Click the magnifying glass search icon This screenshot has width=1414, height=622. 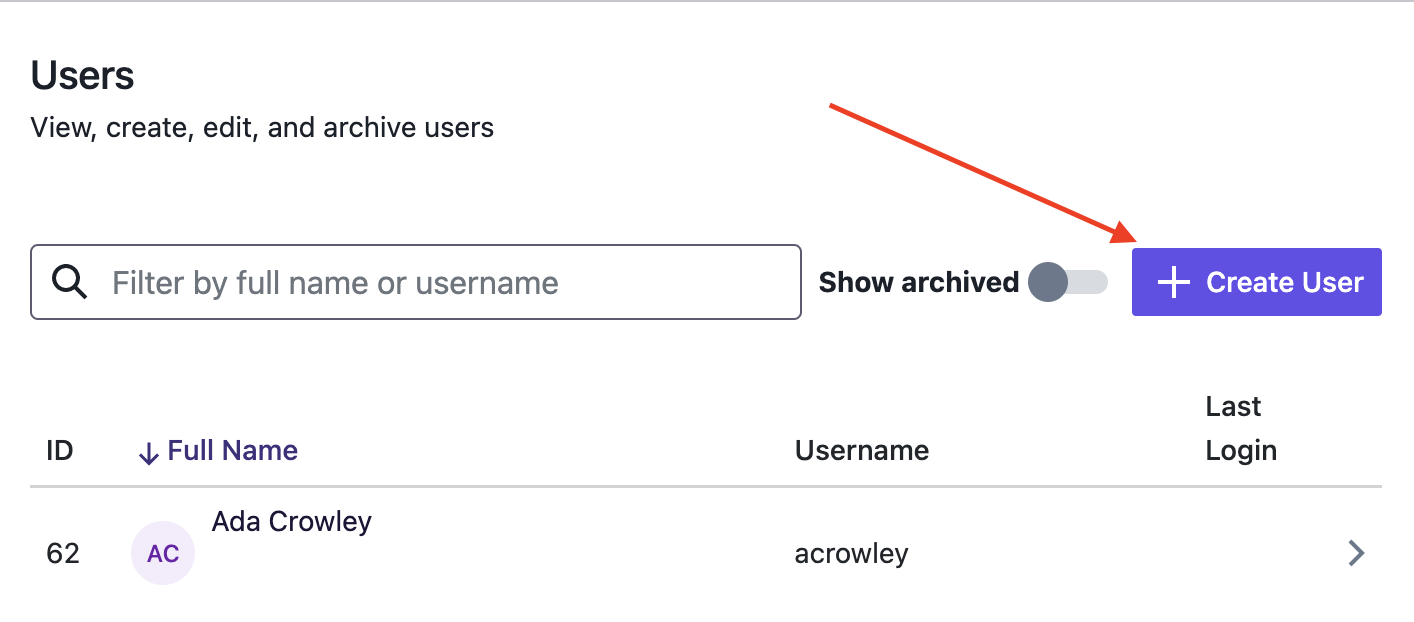coord(69,283)
